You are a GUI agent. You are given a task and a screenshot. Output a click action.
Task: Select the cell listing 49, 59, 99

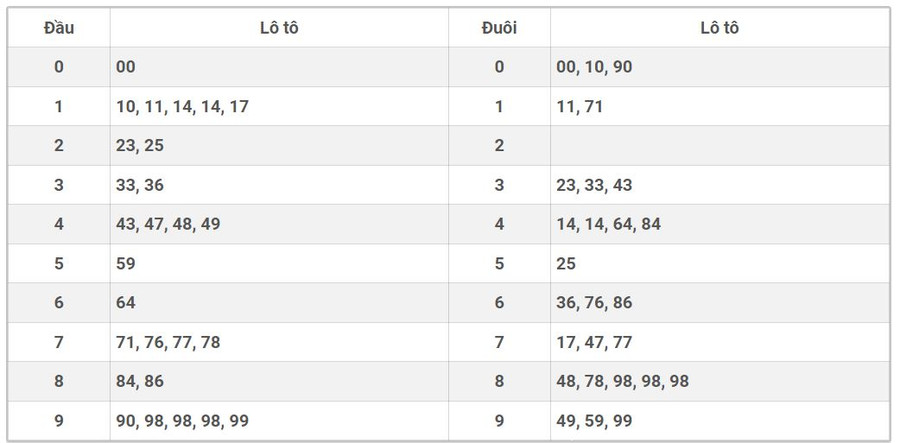(594, 421)
